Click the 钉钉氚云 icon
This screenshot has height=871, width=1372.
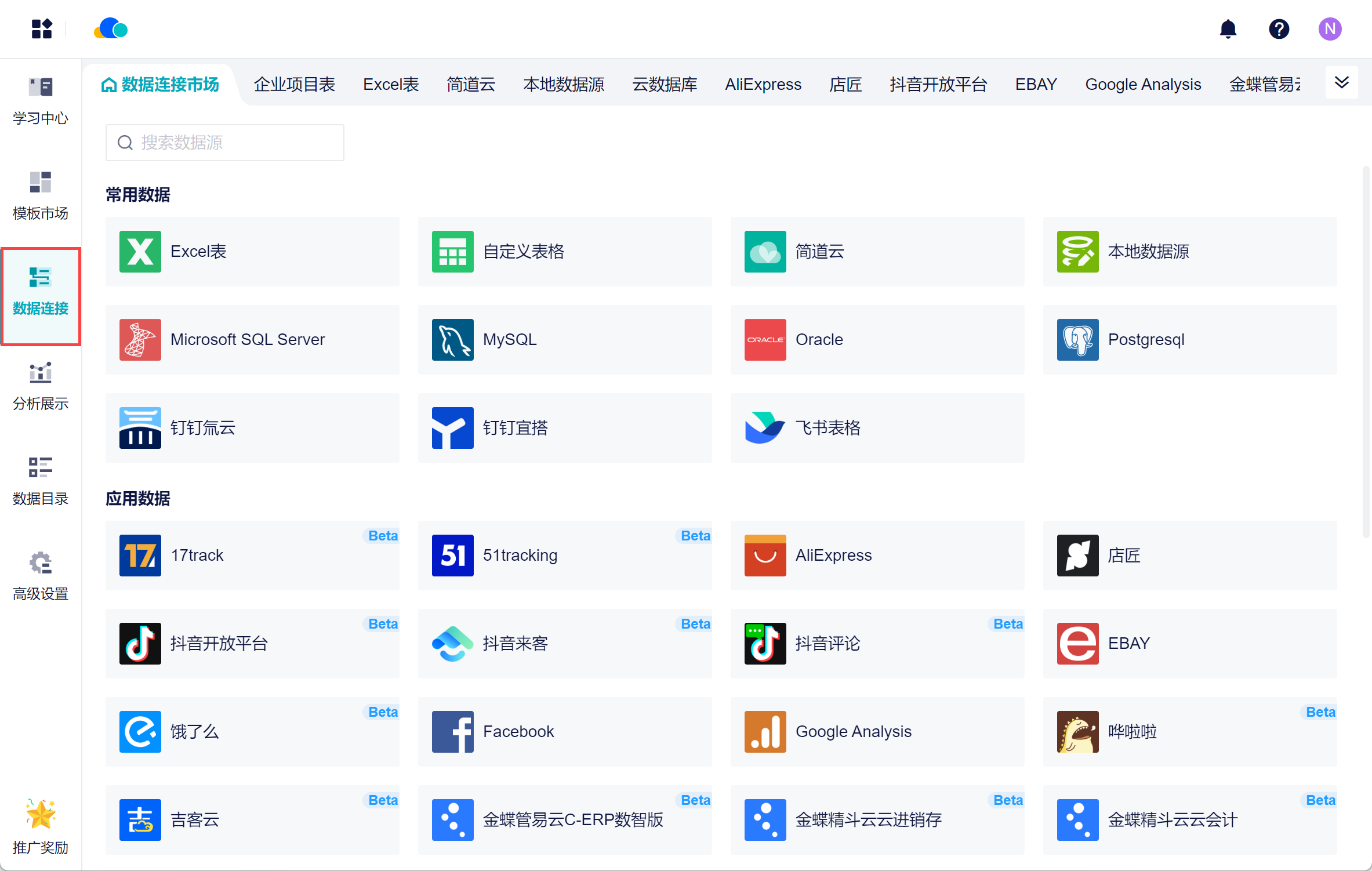[x=140, y=428]
